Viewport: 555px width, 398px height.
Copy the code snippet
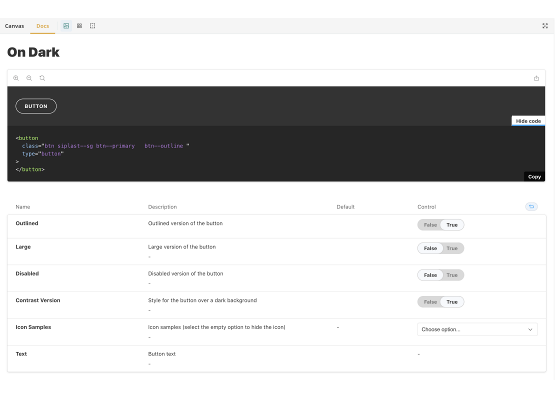(534, 177)
